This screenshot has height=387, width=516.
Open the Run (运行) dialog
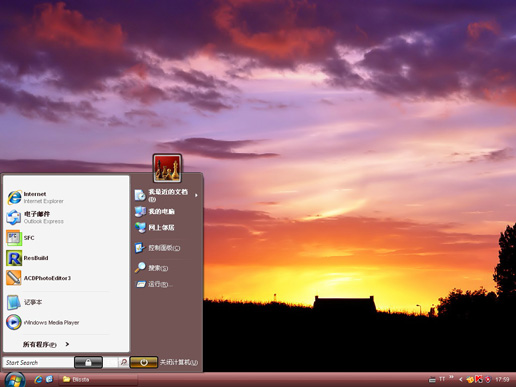(154, 284)
